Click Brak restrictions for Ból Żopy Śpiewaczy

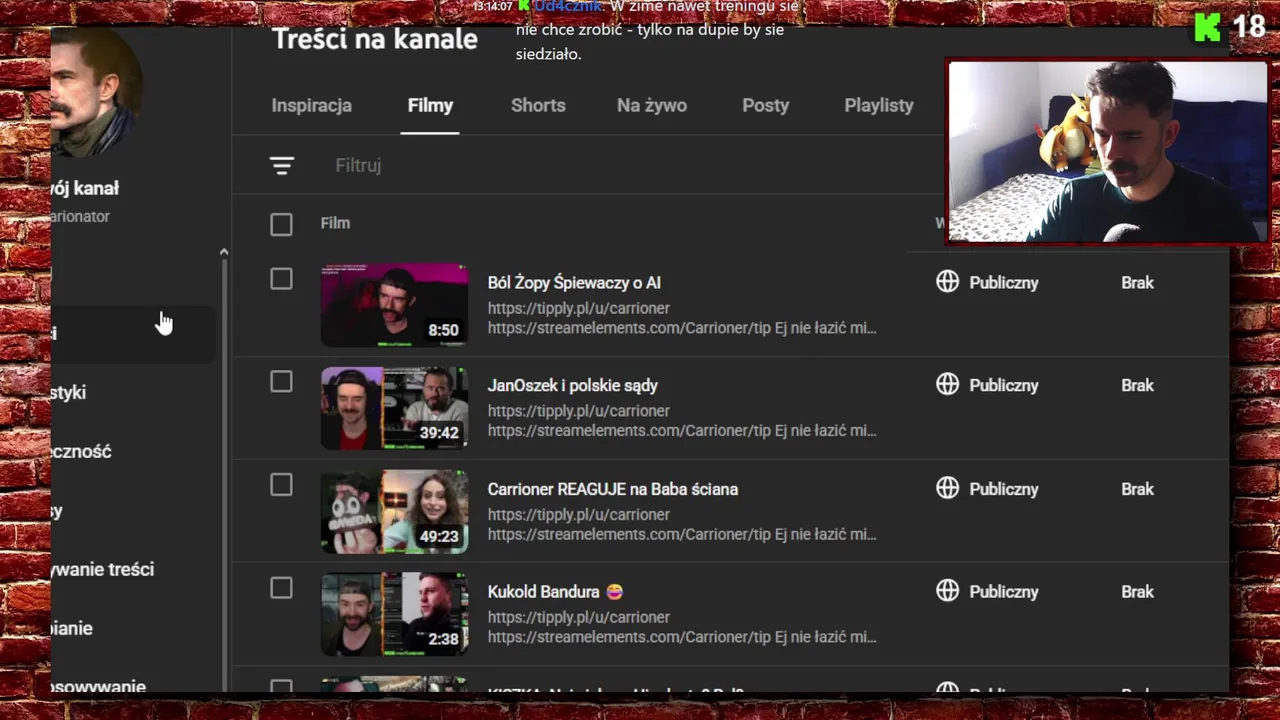[x=1137, y=283]
